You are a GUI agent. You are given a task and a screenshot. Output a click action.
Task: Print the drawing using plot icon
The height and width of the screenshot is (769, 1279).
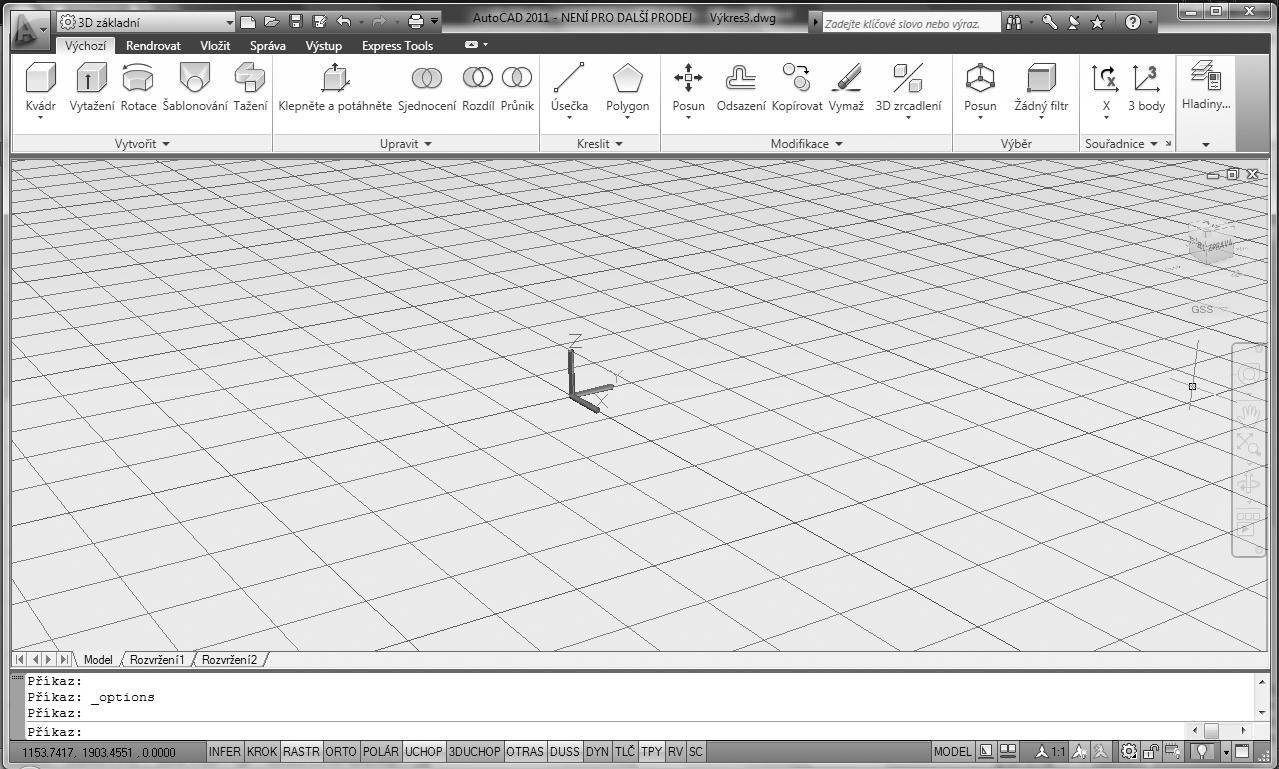tap(416, 21)
